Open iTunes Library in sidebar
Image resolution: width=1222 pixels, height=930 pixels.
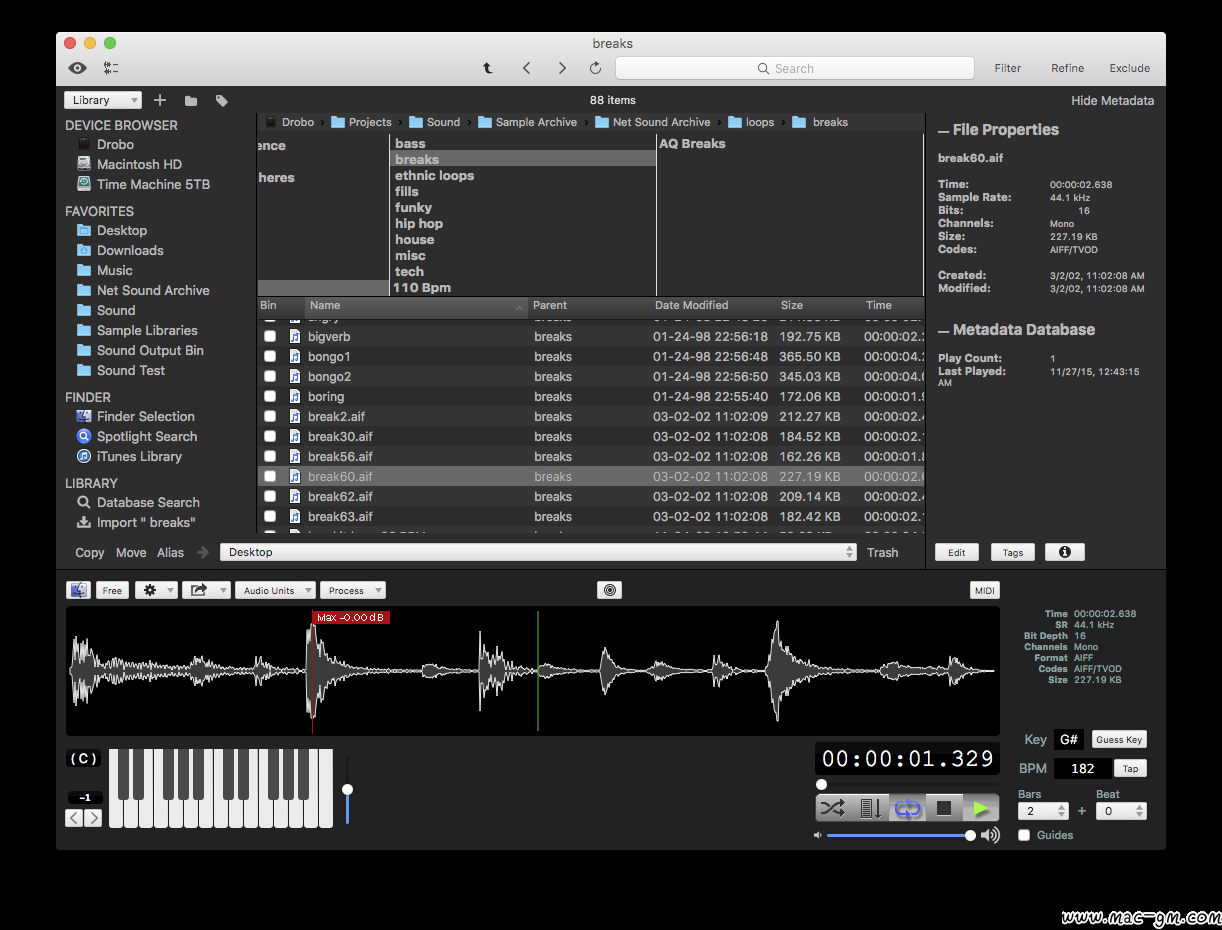tap(139, 456)
